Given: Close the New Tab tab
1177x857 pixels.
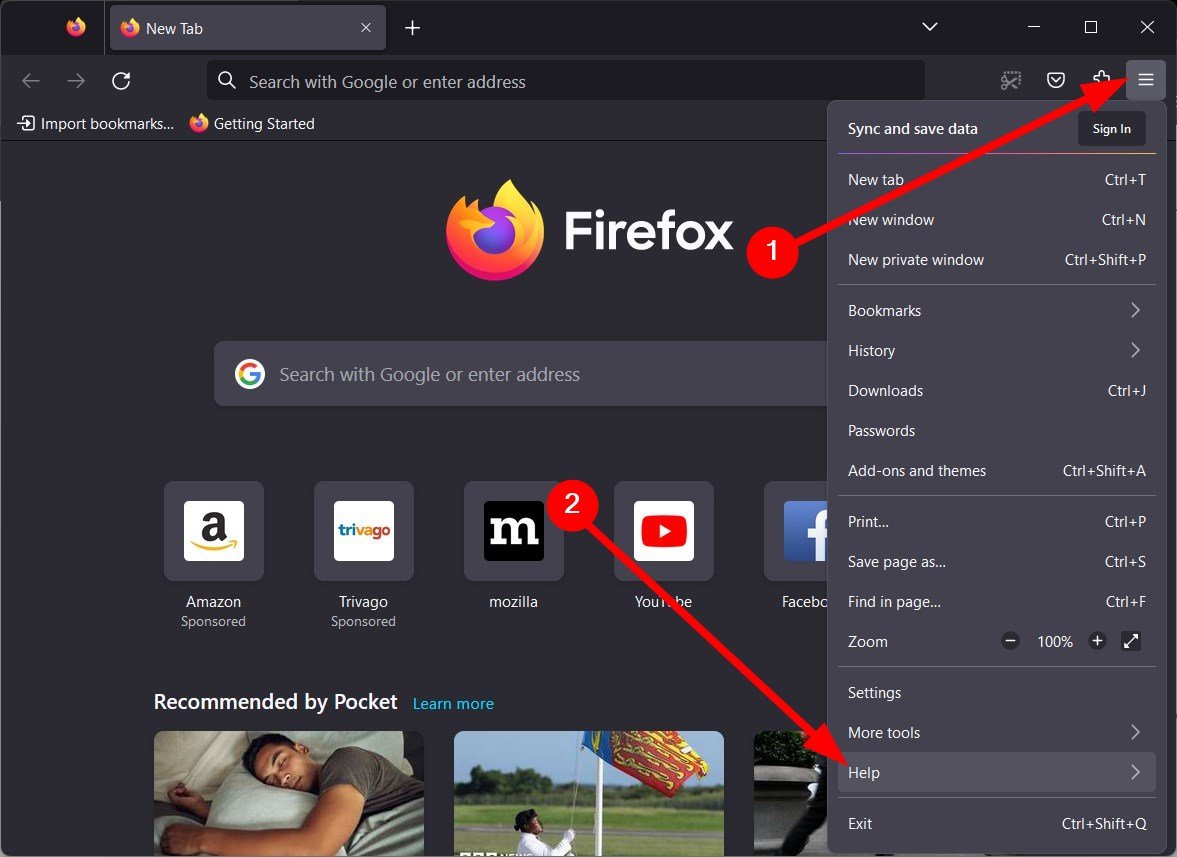Looking at the screenshot, I should tap(366, 28).
